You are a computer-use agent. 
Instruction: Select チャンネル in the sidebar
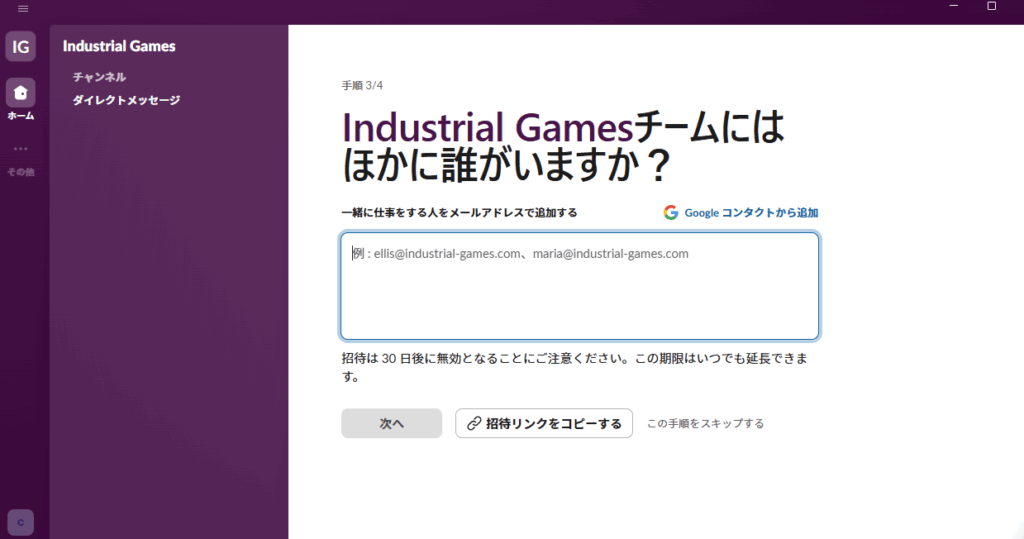click(x=99, y=77)
